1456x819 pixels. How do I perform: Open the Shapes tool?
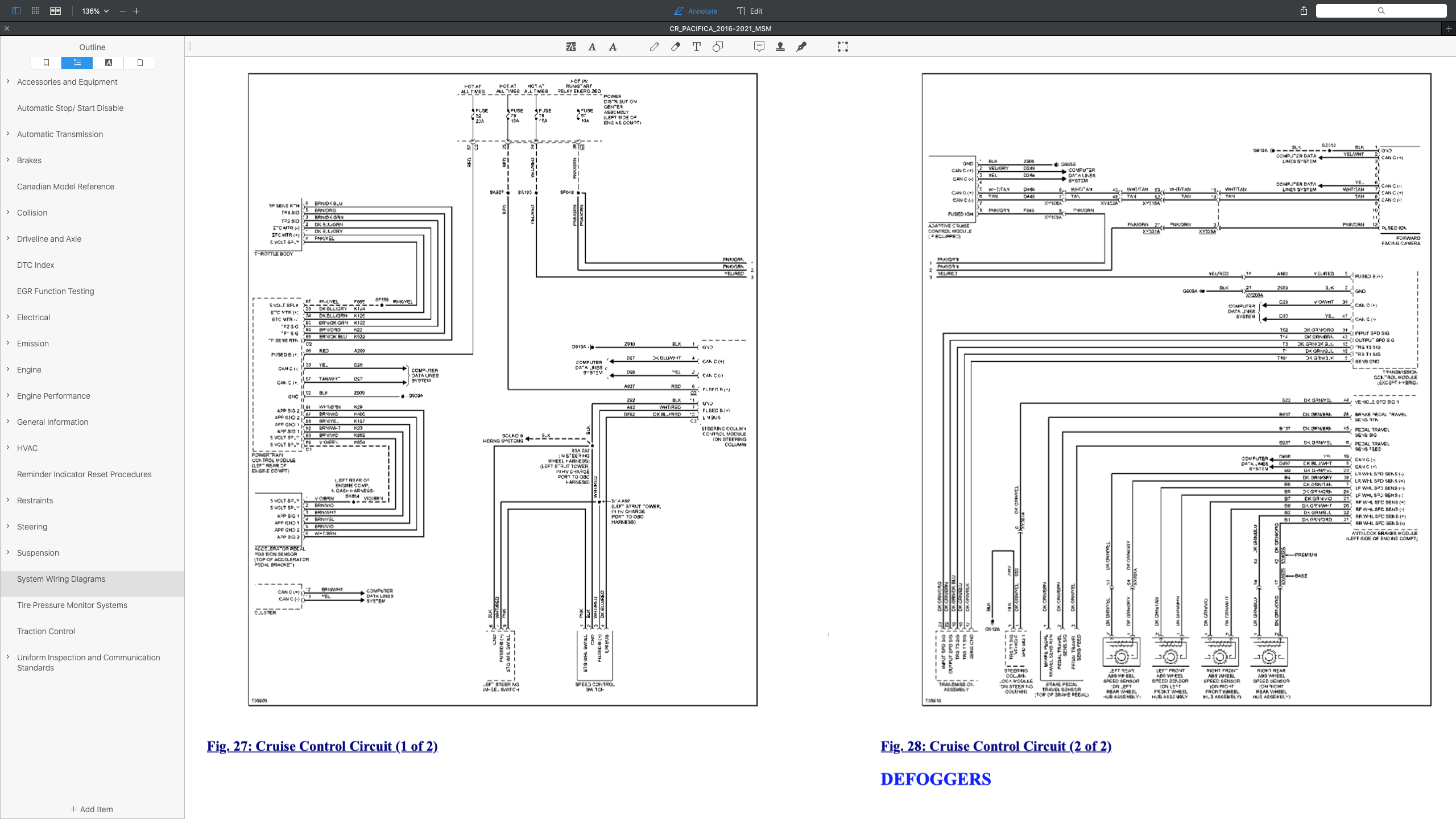[718, 47]
